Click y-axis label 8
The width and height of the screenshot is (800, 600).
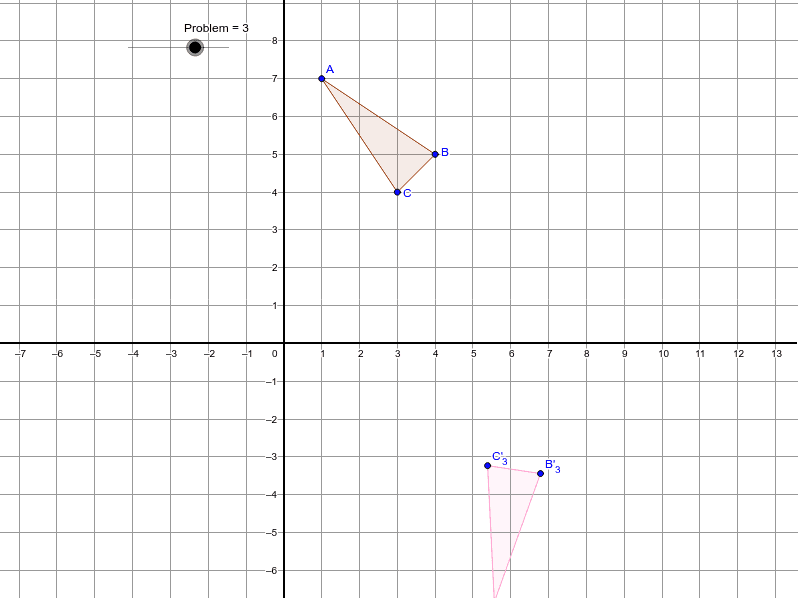tap(275, 41)
